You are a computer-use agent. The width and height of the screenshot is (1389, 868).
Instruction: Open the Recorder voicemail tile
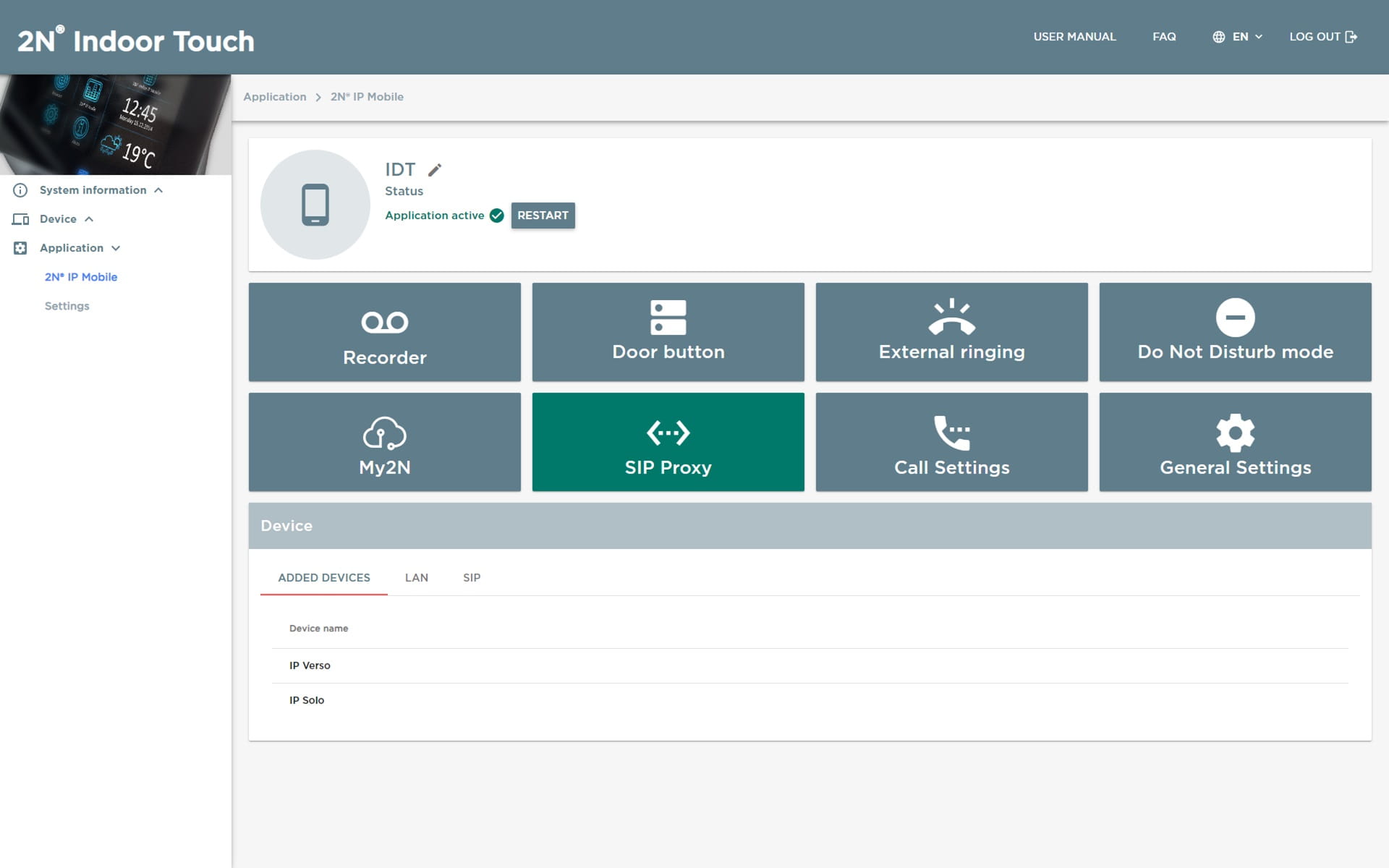click(385, 332)
